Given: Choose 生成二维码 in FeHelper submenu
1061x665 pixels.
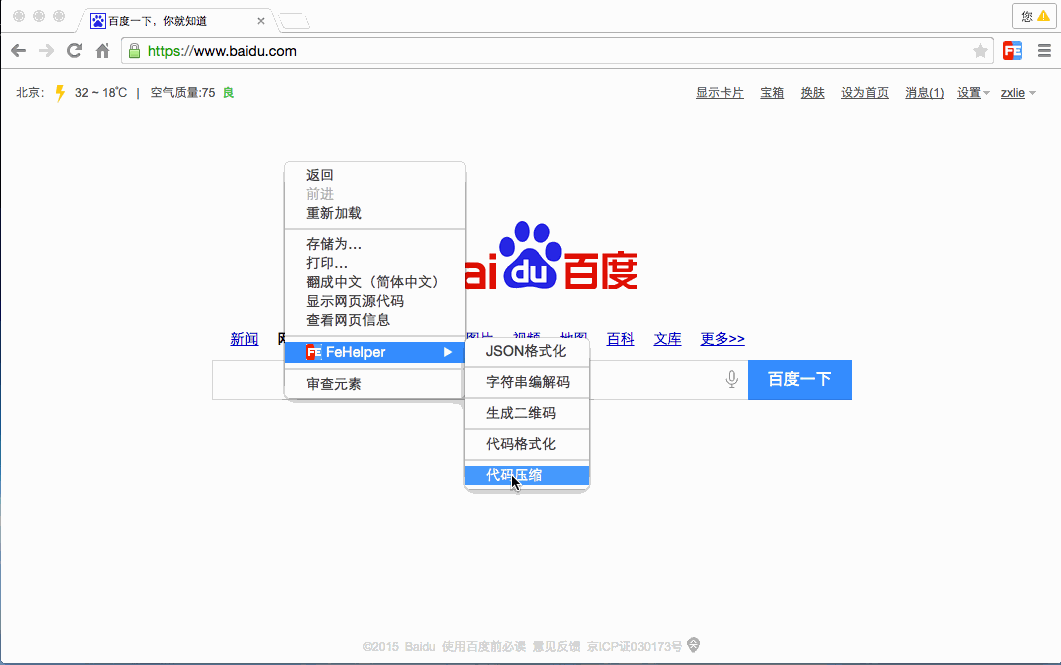Looking at the screenshot, I should [x=526, y=413].
